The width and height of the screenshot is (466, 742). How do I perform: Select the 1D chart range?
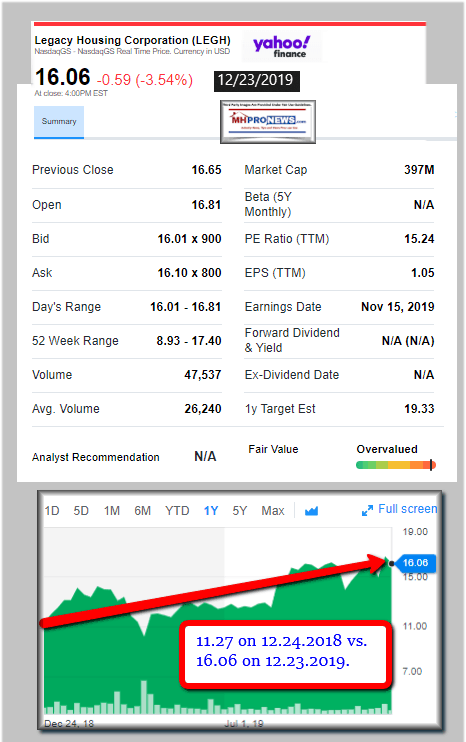point(52,511)
